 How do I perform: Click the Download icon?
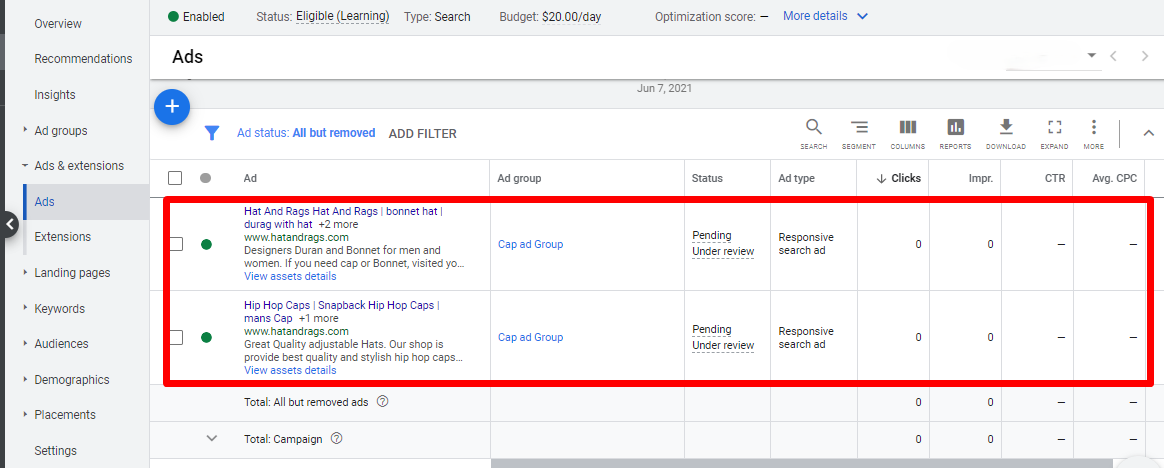click(x=1005, y=128)
